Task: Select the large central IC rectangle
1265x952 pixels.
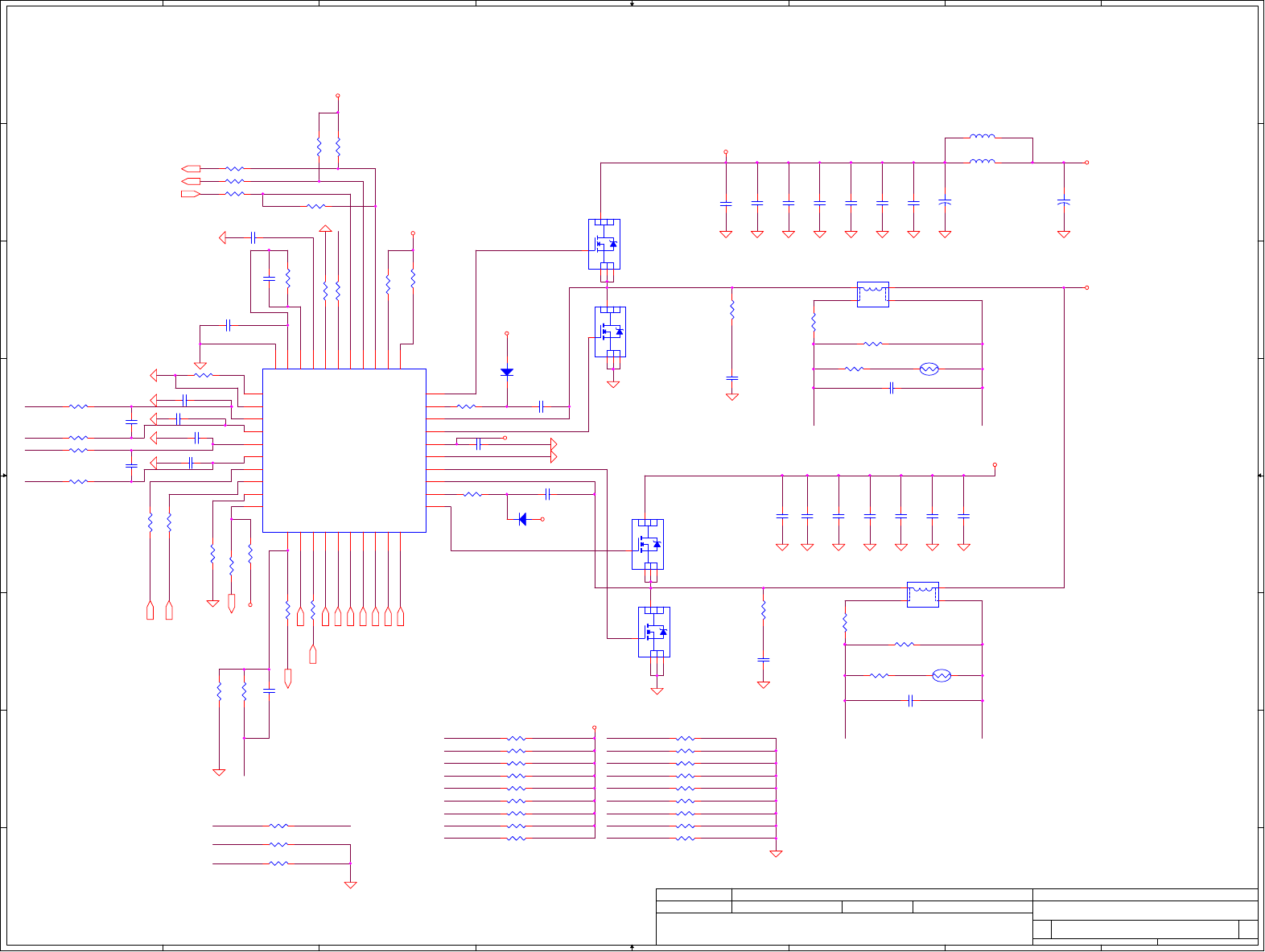Action: 344,451
